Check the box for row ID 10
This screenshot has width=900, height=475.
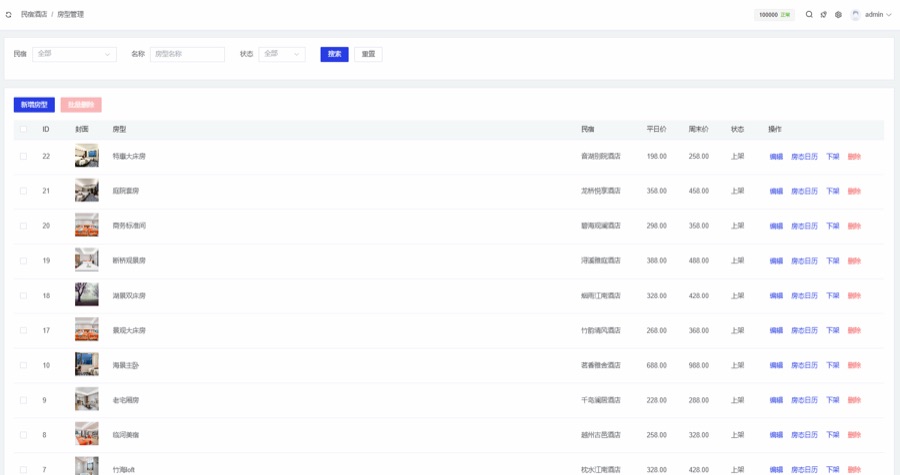[23, 365]
